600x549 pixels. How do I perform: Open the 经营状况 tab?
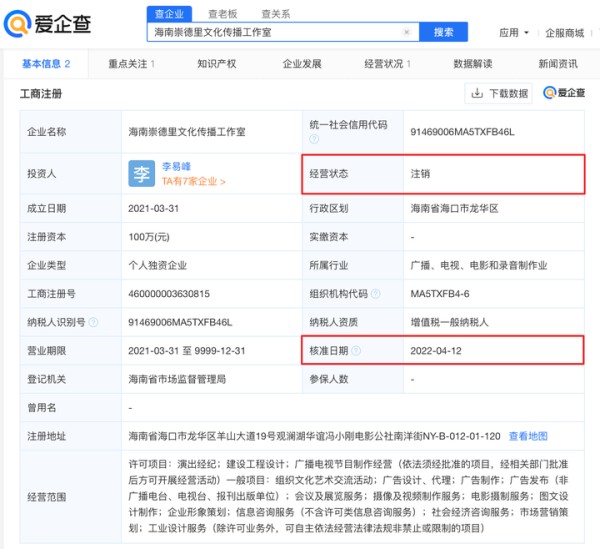point(387,64)
